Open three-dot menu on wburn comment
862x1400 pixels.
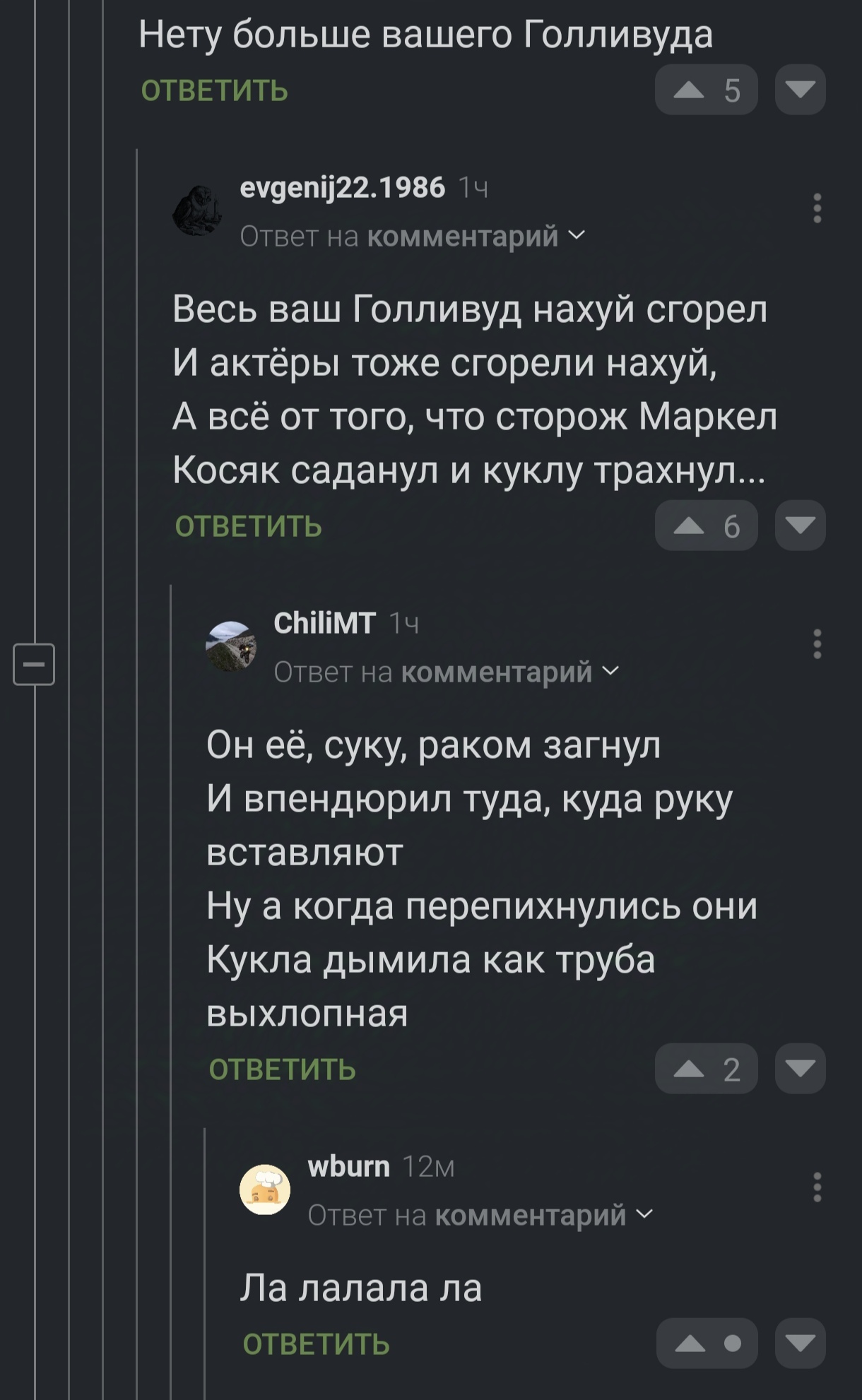[x=817, y=1187]
